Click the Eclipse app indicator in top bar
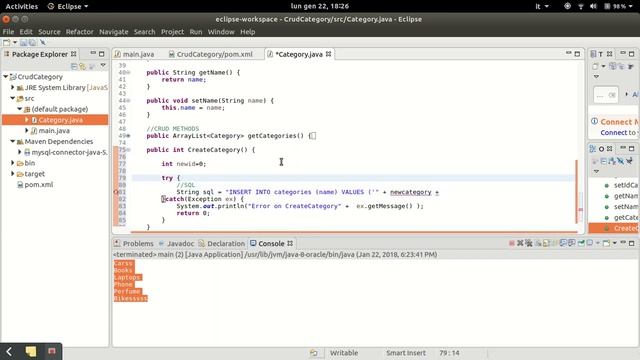640x360 pixels. 68,6
